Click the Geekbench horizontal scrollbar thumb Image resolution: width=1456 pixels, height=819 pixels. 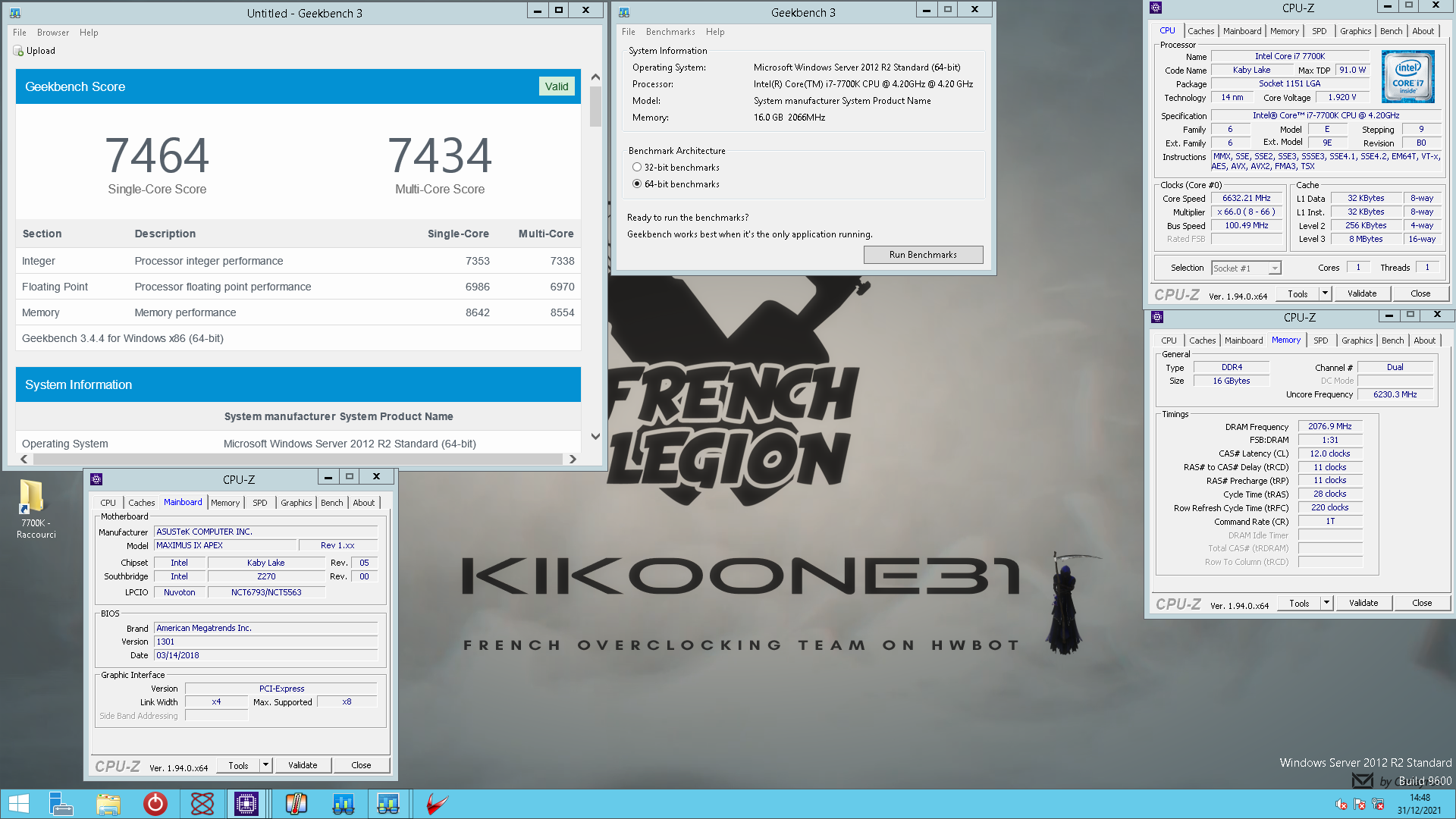point(297,459)
